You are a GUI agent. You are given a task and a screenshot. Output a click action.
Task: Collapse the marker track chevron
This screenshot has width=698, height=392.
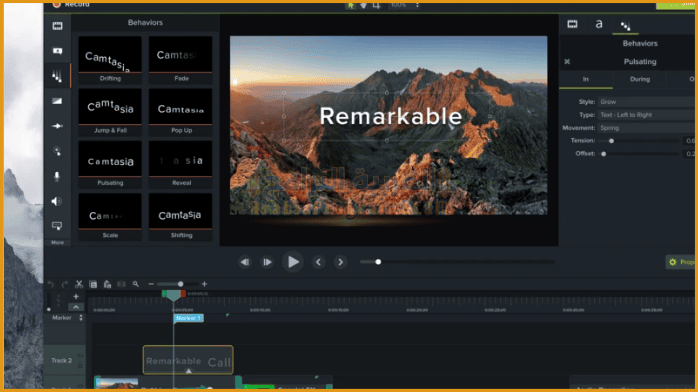(x=76, y=307)
